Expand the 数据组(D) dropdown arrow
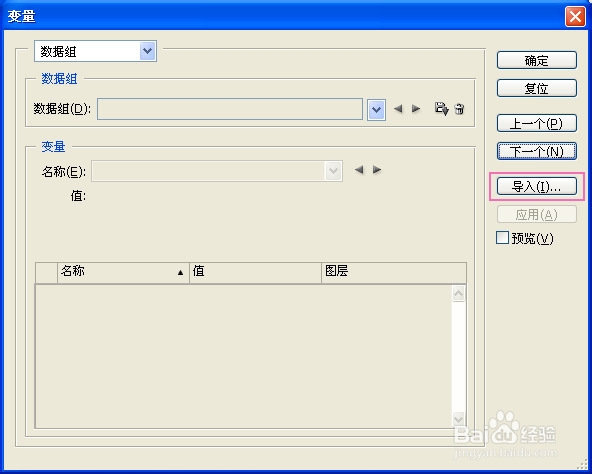 (376, 110)
